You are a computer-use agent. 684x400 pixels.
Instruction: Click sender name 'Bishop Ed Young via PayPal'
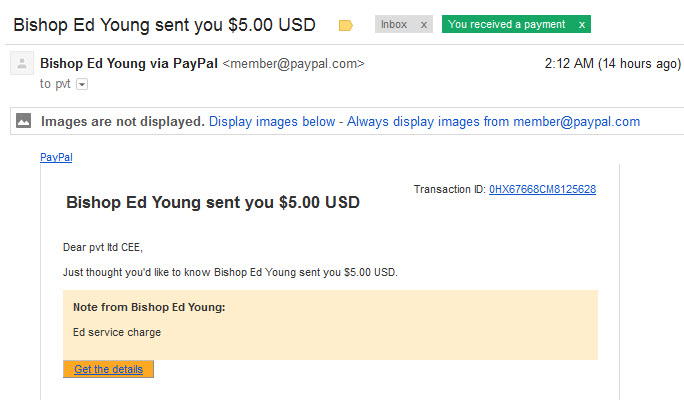(129, 64)
